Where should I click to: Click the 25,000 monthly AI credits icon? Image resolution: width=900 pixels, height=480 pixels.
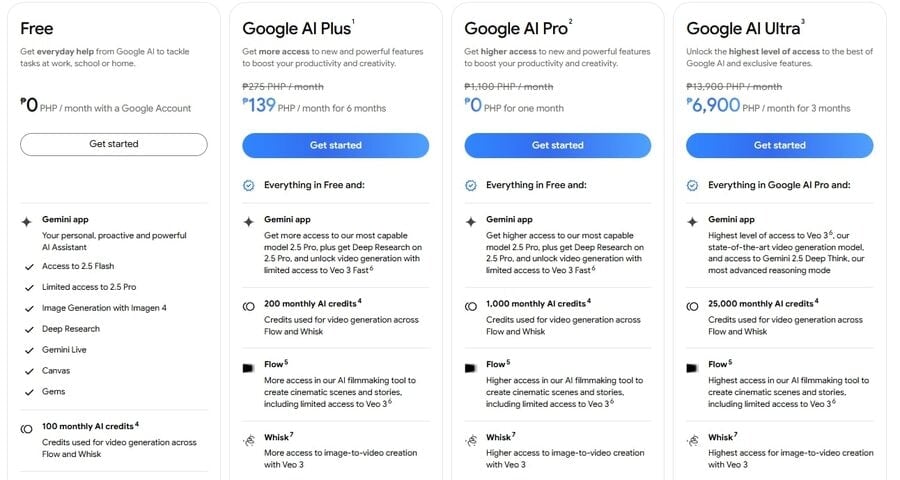coord(692,304)
